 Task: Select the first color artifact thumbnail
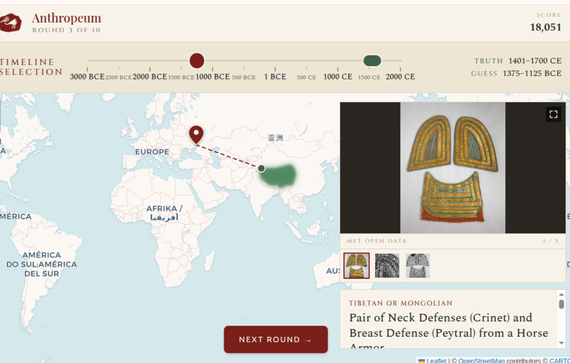[x=356, y=266]
